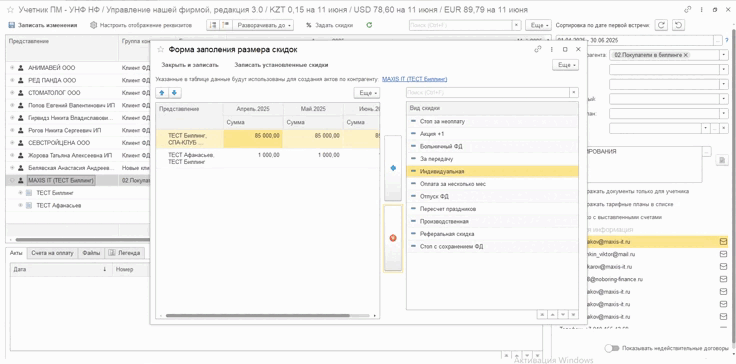Expand the АНИМАВЕЙ ООО tree row
736x364 pixels.
(x=12, y=68)
